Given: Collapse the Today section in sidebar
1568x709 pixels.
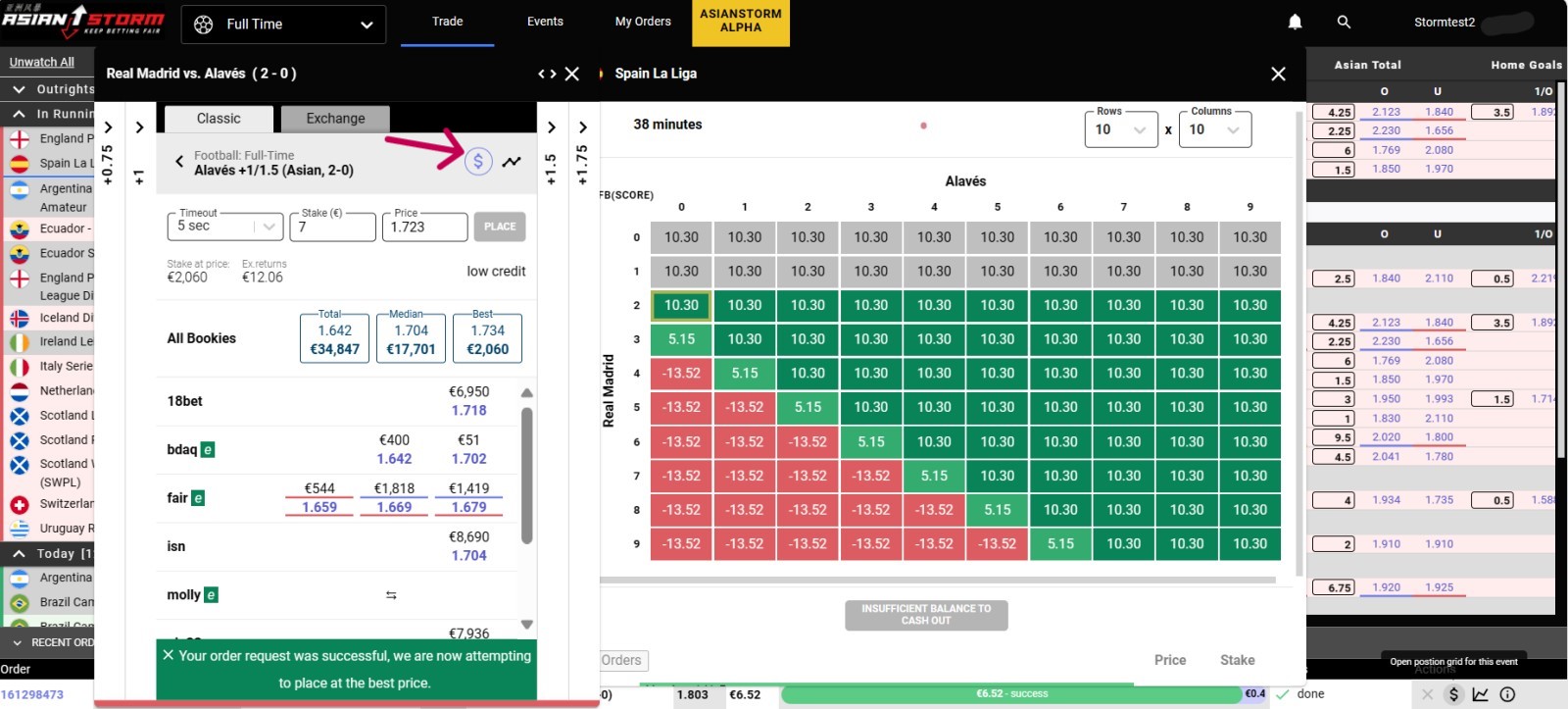Looking at the screenshot, I should pyautogui.click(x=19, y=553).
